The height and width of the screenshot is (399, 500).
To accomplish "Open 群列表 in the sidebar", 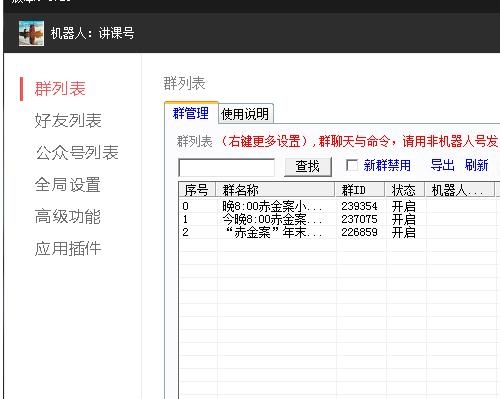I will pos(60,89).
